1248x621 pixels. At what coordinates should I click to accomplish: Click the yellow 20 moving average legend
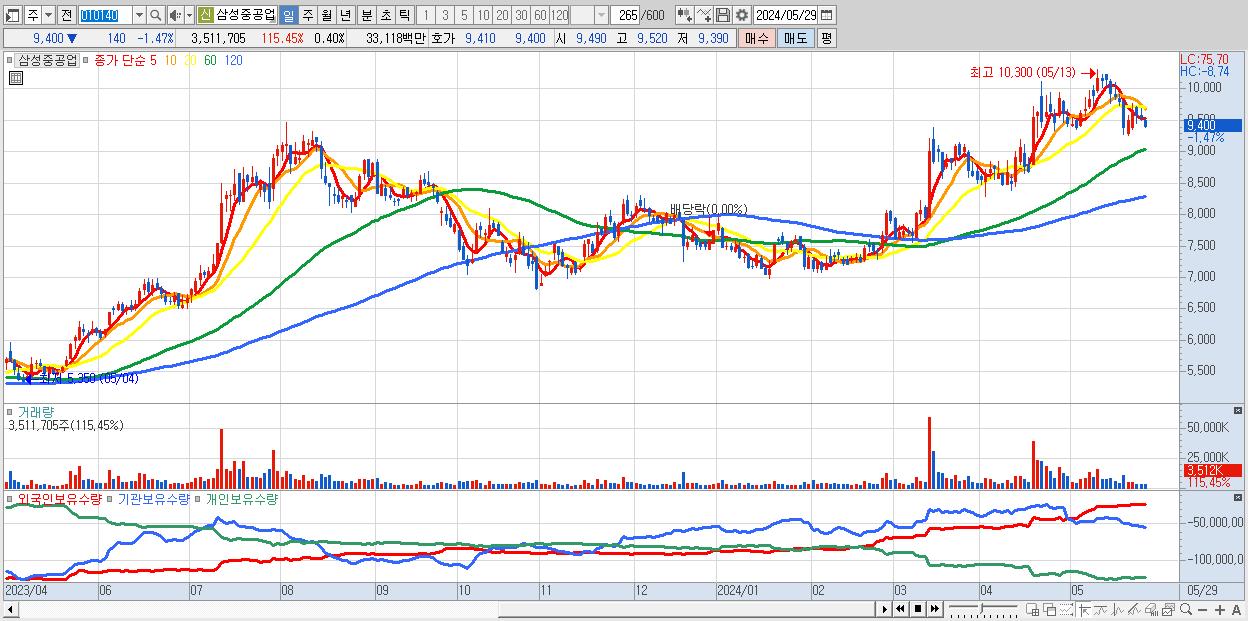pyautogui.click(x=190, y=60)
